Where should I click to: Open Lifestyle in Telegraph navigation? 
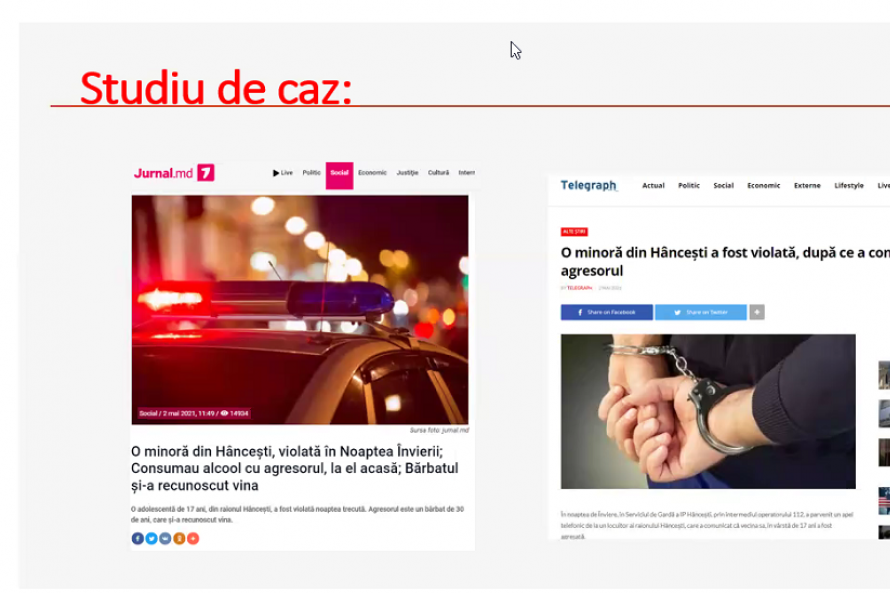click(849, 186)
